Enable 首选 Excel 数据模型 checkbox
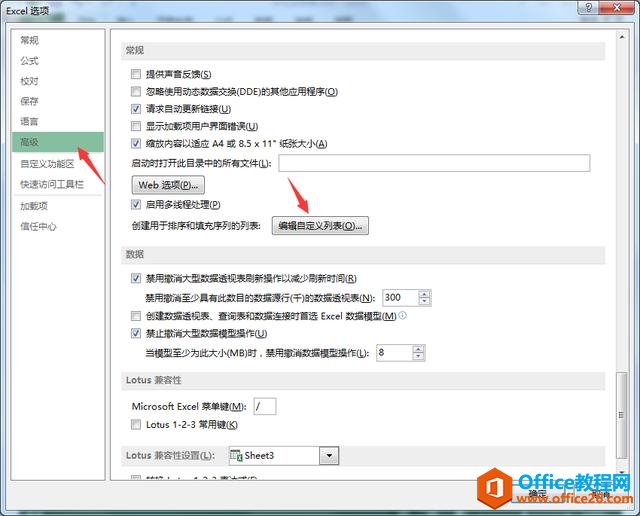Image resolution: width=640 pixels, height=516 pixels. [136, 316]
